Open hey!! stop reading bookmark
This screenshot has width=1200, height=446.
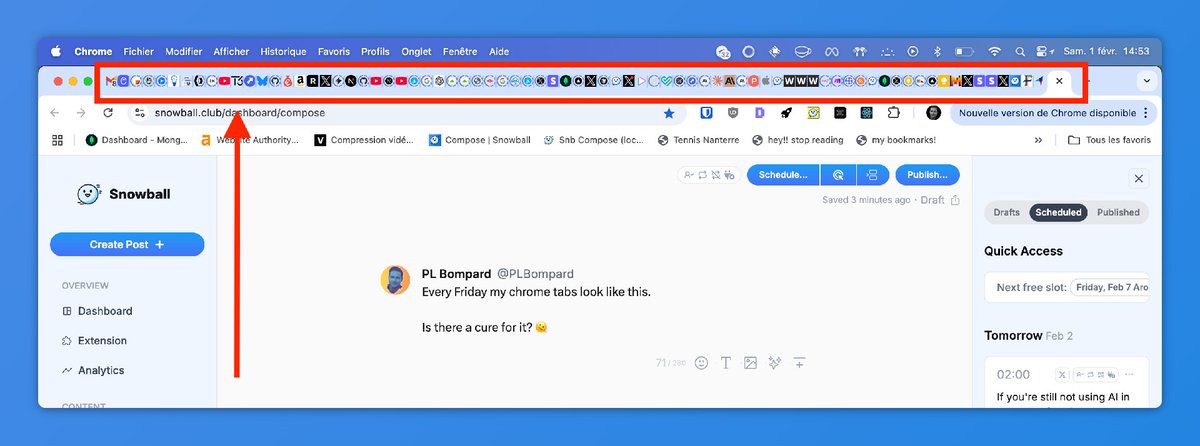point(798,140)
